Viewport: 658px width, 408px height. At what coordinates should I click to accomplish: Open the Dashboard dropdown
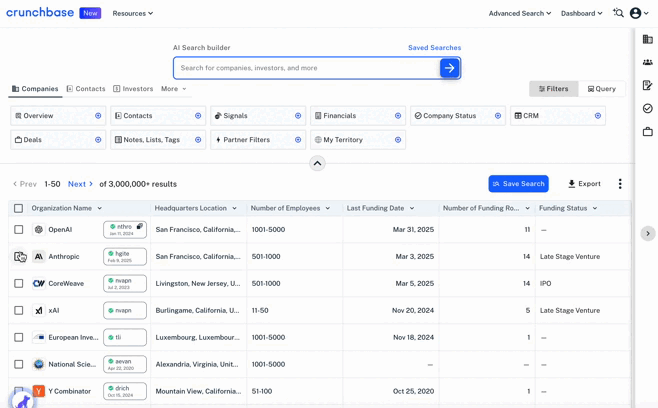point(582,13)
